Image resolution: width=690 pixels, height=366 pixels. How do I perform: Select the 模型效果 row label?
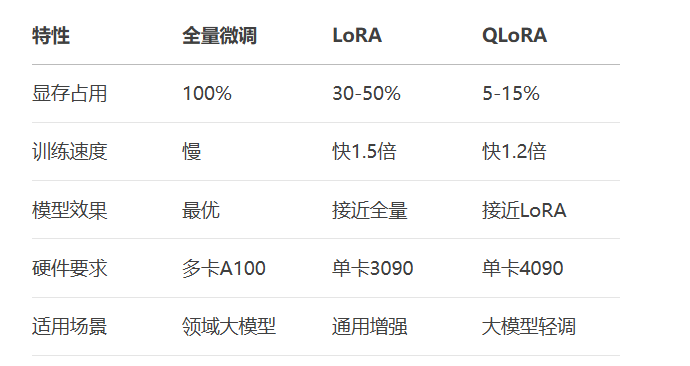click(70, 210)
